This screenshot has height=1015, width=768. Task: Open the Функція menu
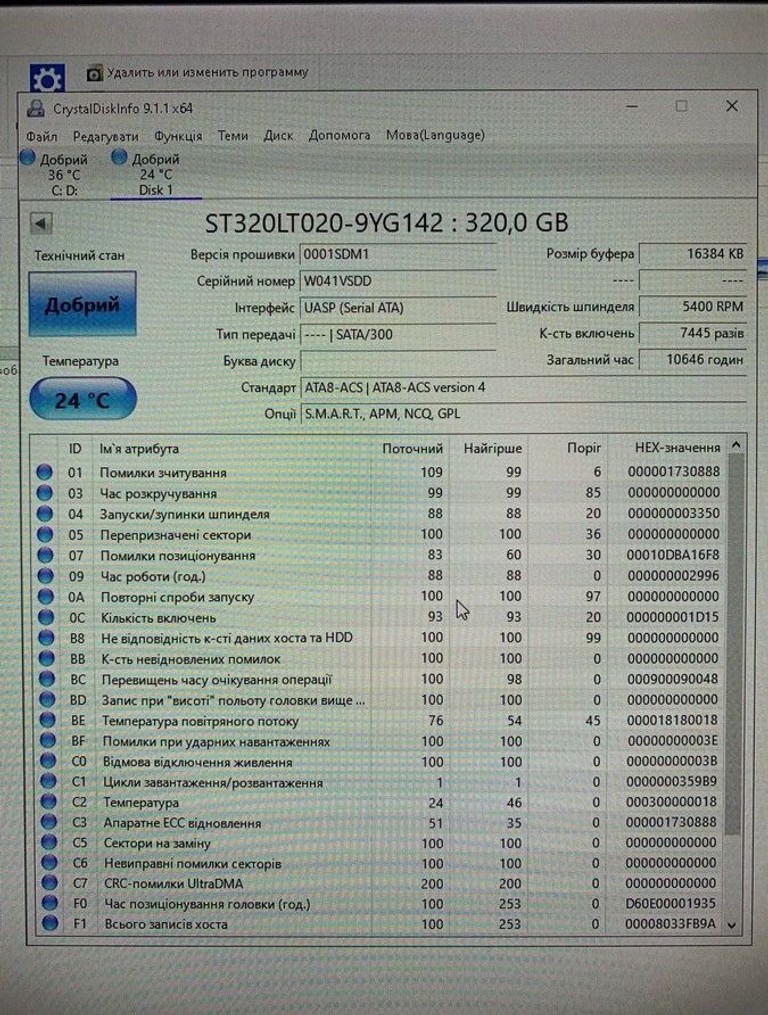pyautogui.click(x=178, y=137)
